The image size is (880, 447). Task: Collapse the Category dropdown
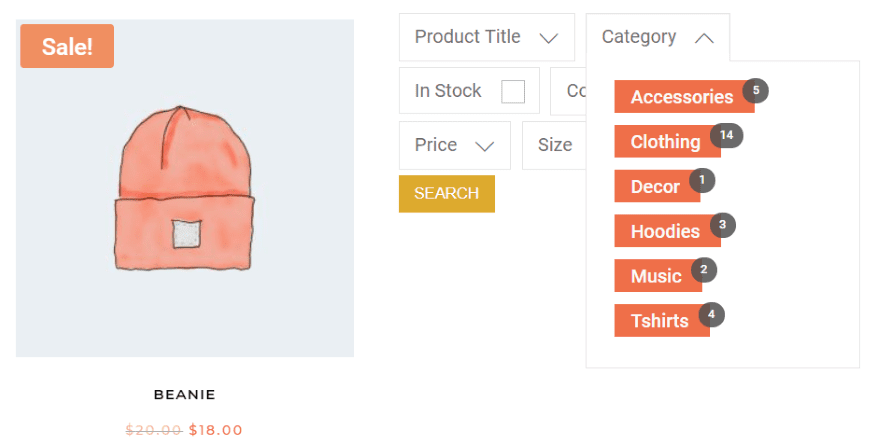[x=657, y=37]
